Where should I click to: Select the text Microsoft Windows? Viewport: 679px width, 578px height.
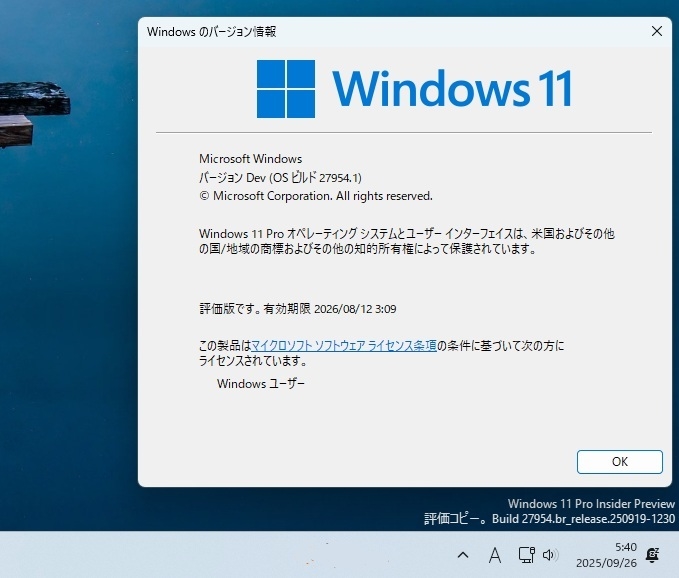[x=250, y=159]
